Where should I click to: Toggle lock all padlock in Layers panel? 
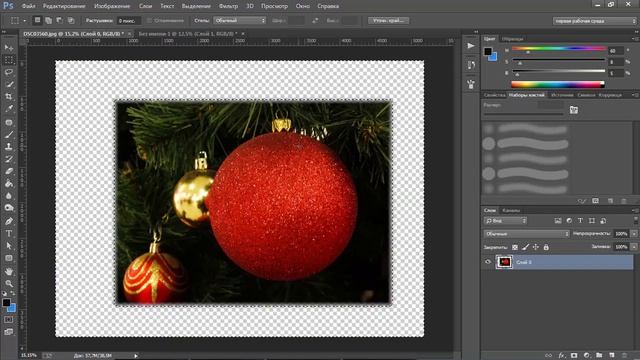pos(546,247)
